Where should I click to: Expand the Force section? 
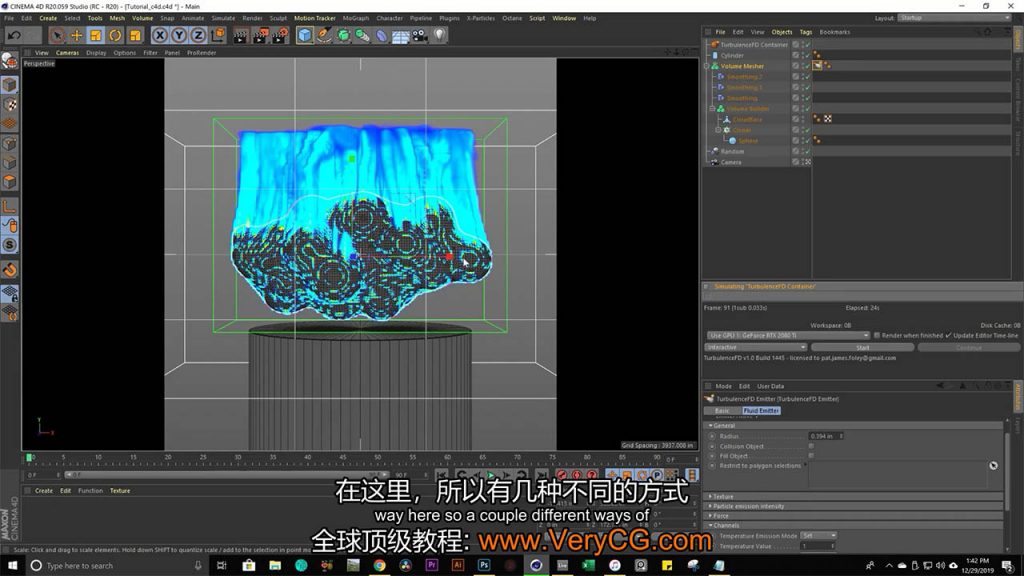click(x=711, y=516)
